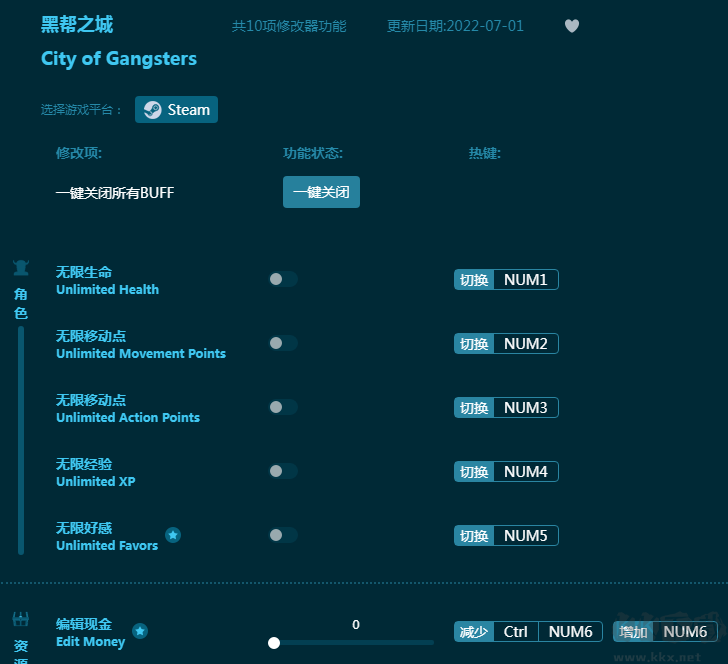Viewport: 728px width, 664px height.
Task: Click the heart favorite icon
Action: pos(572,26)
